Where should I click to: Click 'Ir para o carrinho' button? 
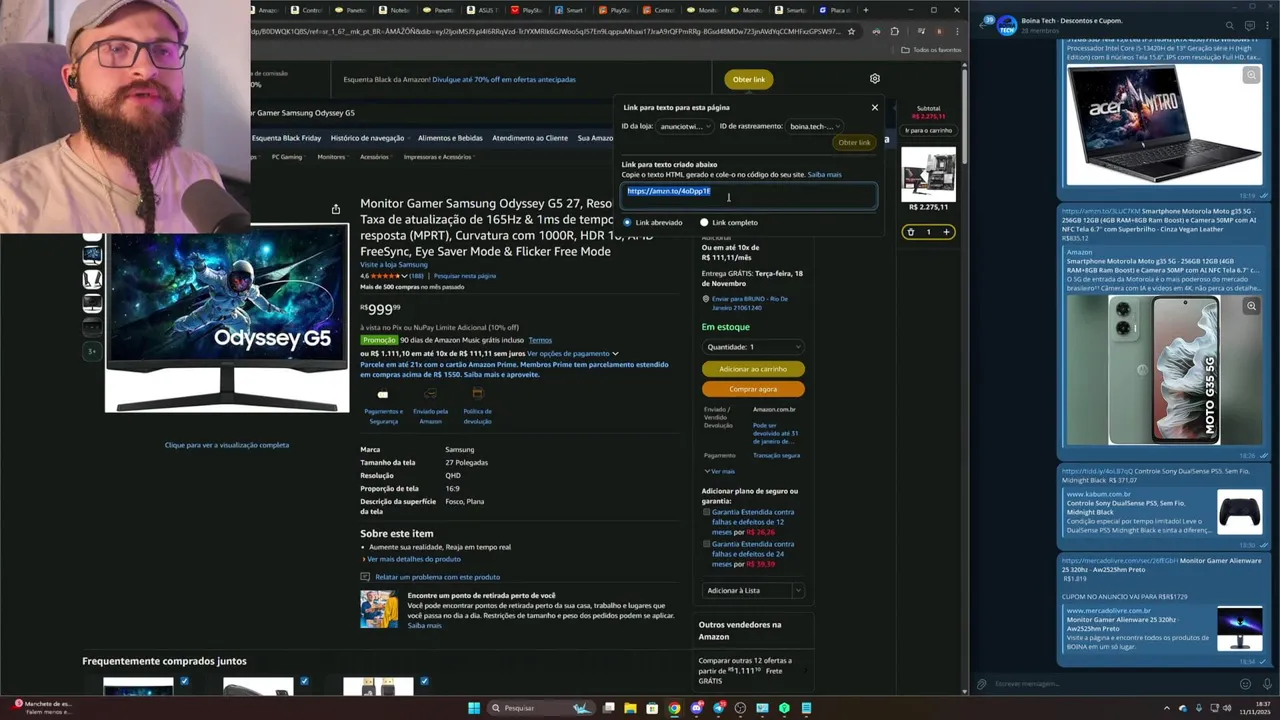click(928, 130)
